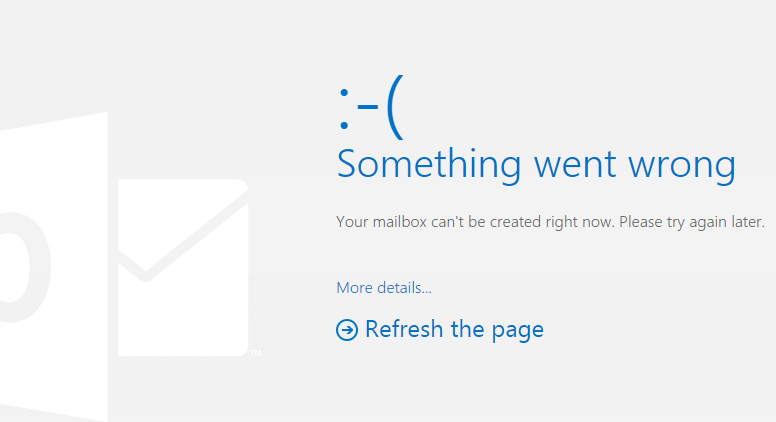Expand More details... for error info
Screen dimensions: 776x422
(x=384, y=288)
